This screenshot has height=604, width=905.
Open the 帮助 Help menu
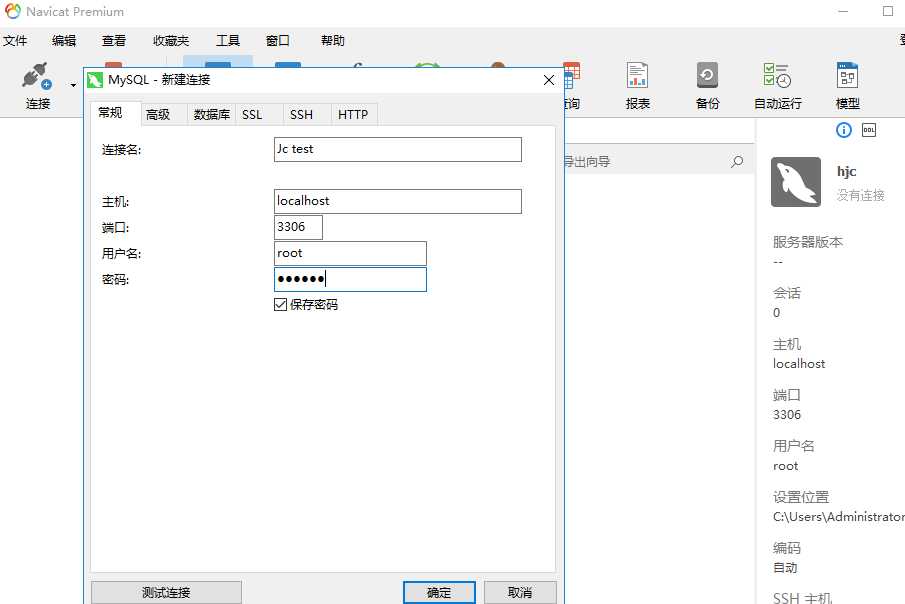pyautogui.click(x=332, y=40)
